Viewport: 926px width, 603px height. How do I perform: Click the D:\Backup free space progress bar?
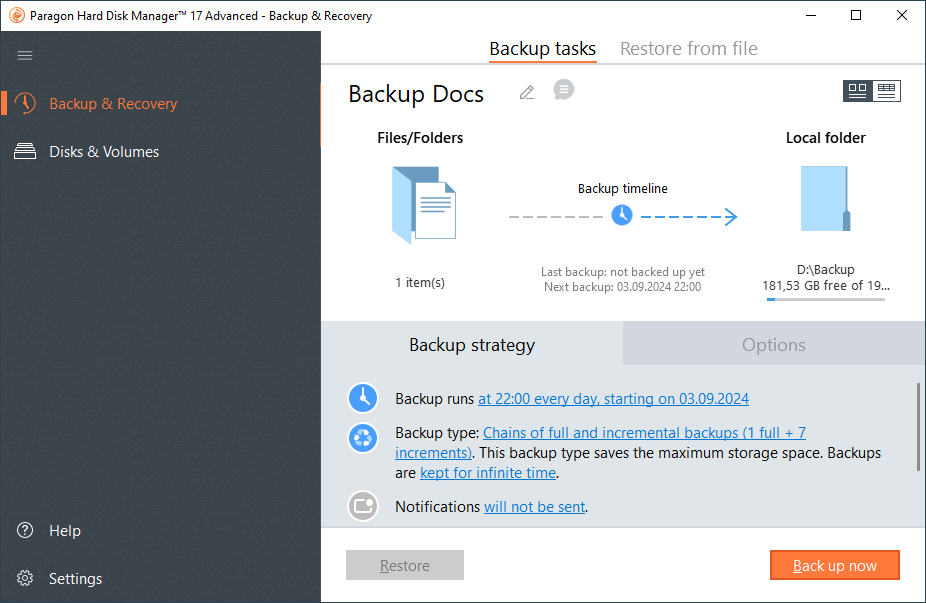[826, 299]
